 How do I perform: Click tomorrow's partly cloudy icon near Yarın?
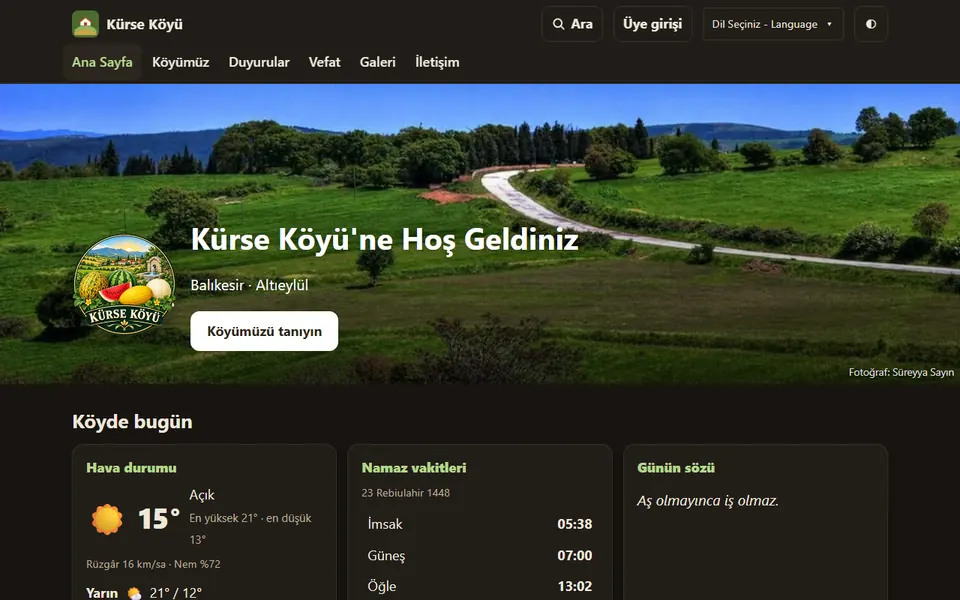134,593
